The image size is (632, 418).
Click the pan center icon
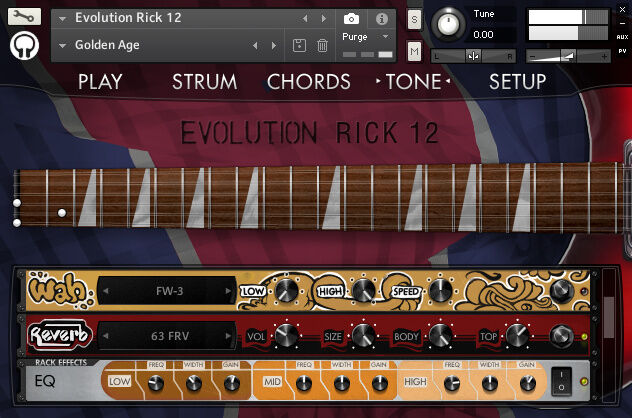(474, 56)
